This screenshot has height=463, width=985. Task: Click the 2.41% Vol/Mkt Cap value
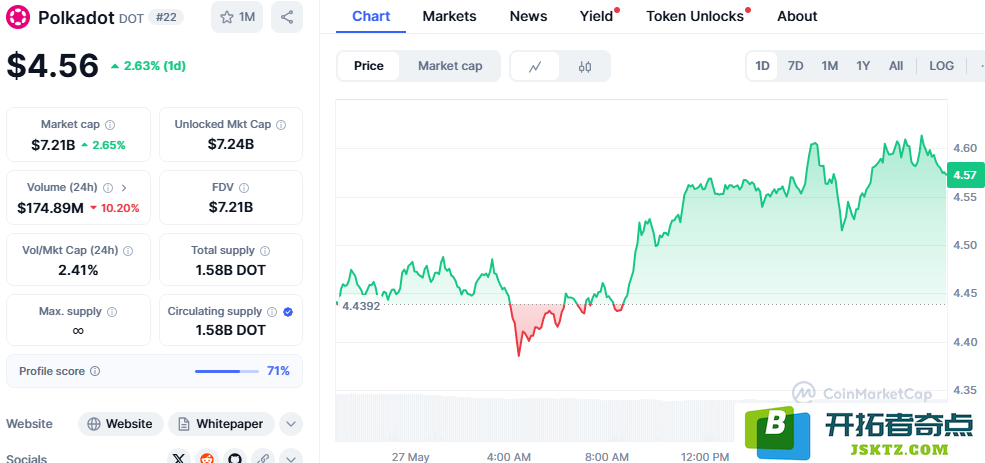[x=78, y=271]
